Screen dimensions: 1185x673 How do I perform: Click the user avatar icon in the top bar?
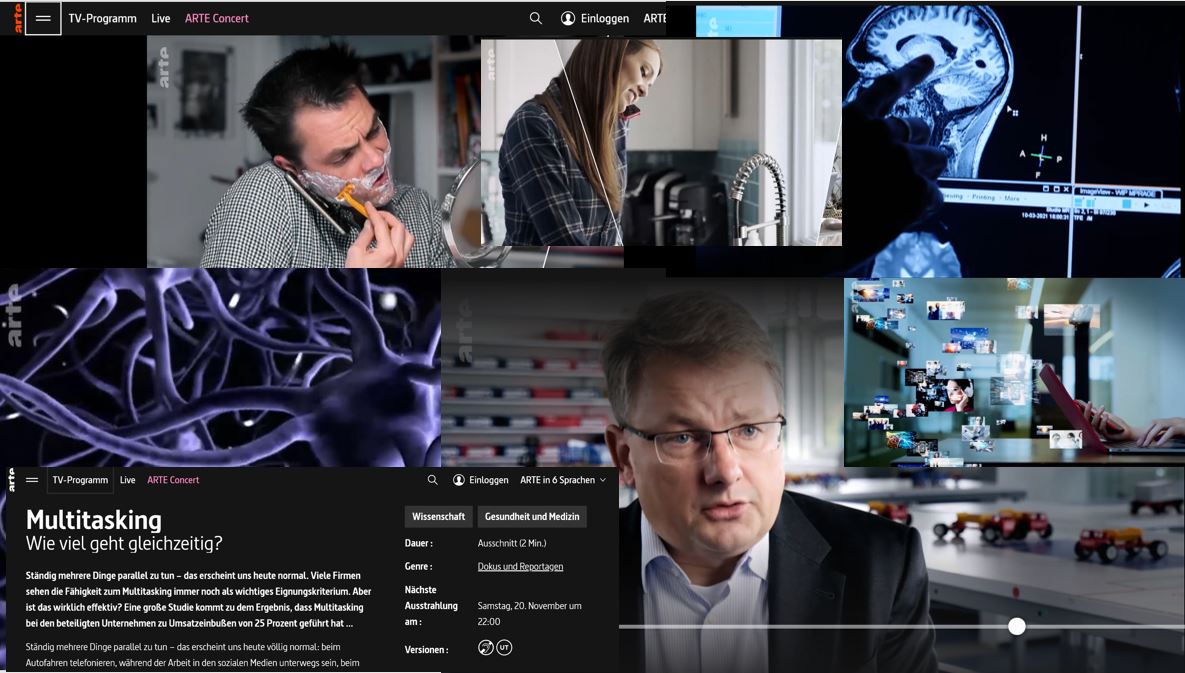(x=568, y=18)
